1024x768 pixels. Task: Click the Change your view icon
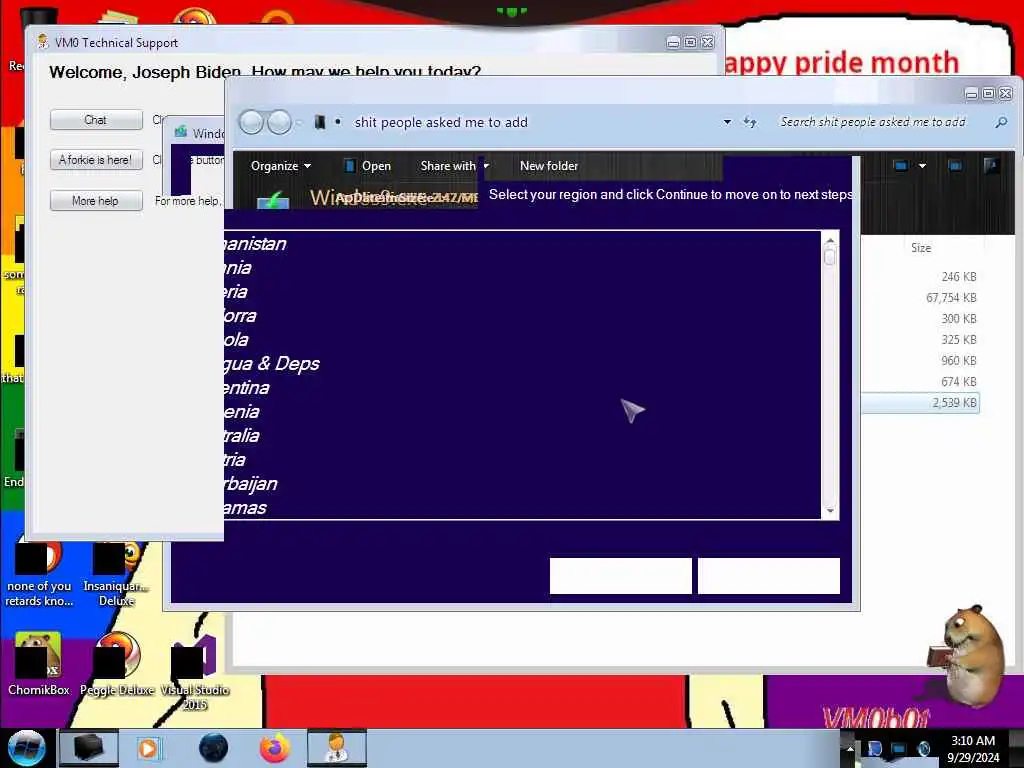(901, 166)
